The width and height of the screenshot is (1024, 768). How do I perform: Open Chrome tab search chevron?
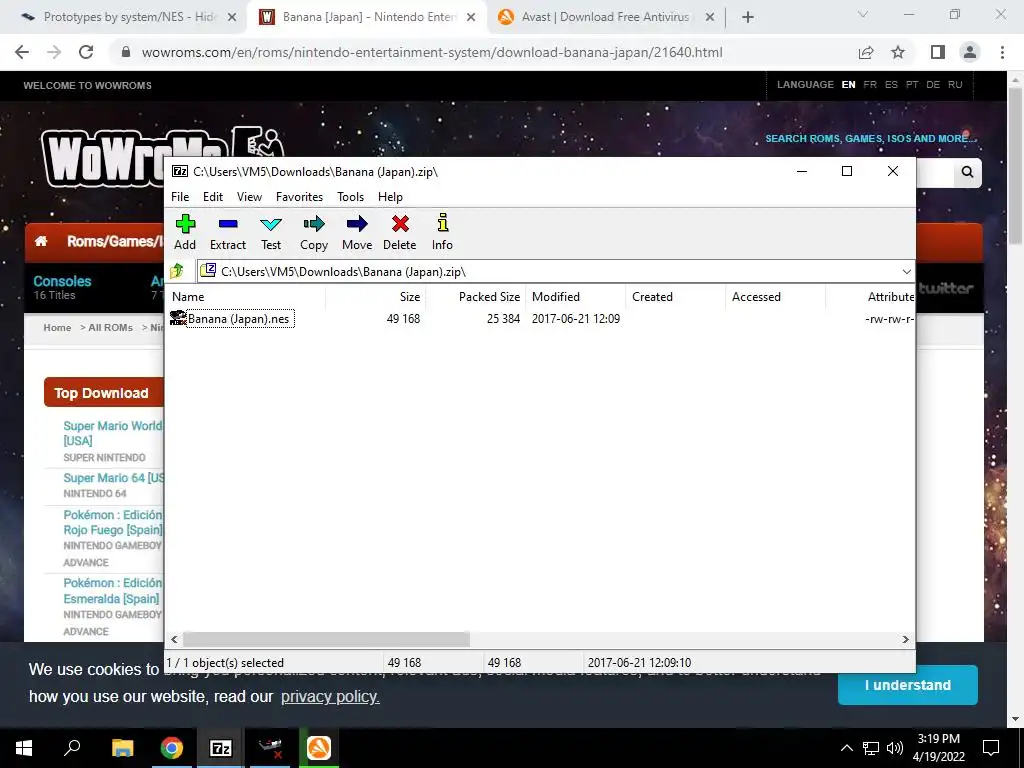pyautogui.click(x=863, y=14)
